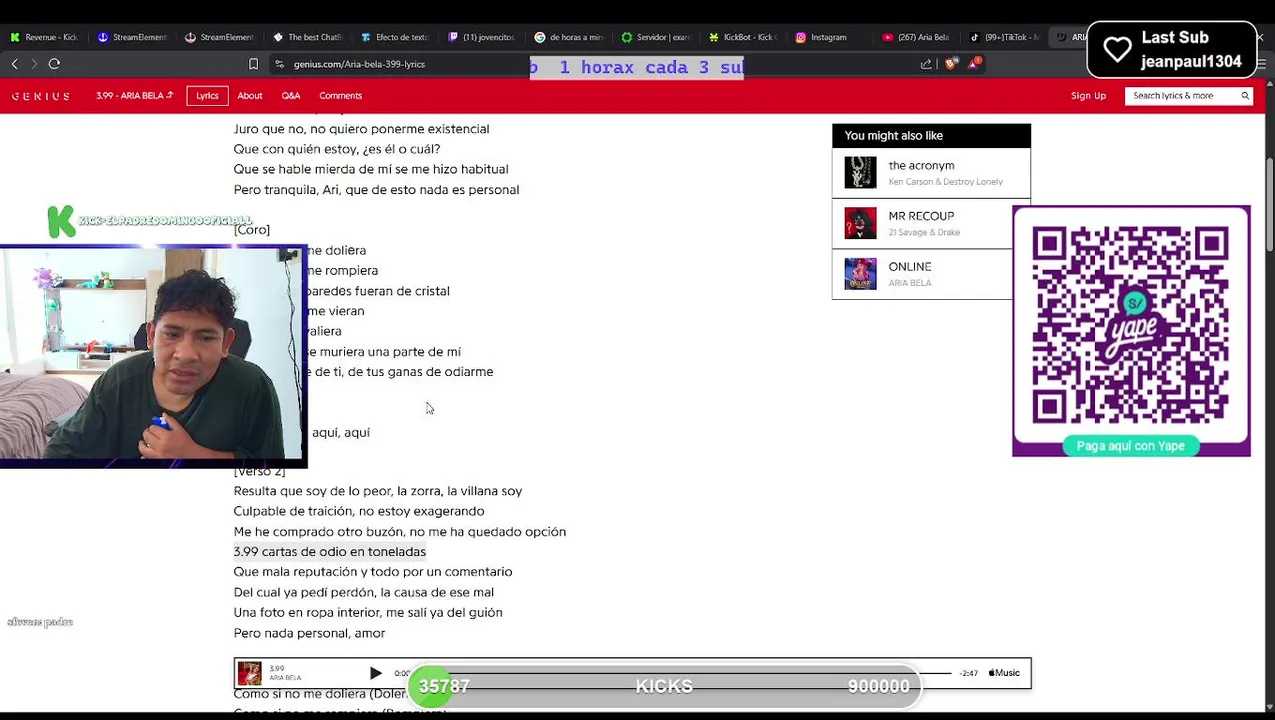The width and height of the screenshot is (1275, 720).
Task: Click lyric Me he comprado otro buzón
Action: (x=400, y=532)
